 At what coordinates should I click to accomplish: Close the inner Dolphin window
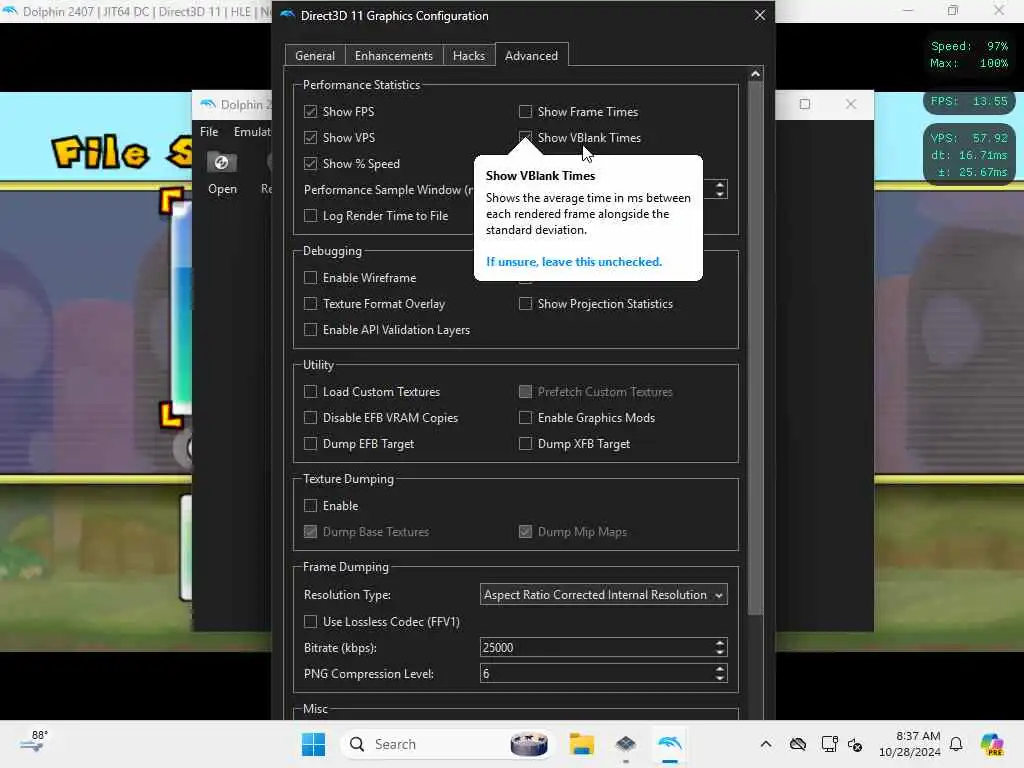pyautogui.click(x=850, y=104)
